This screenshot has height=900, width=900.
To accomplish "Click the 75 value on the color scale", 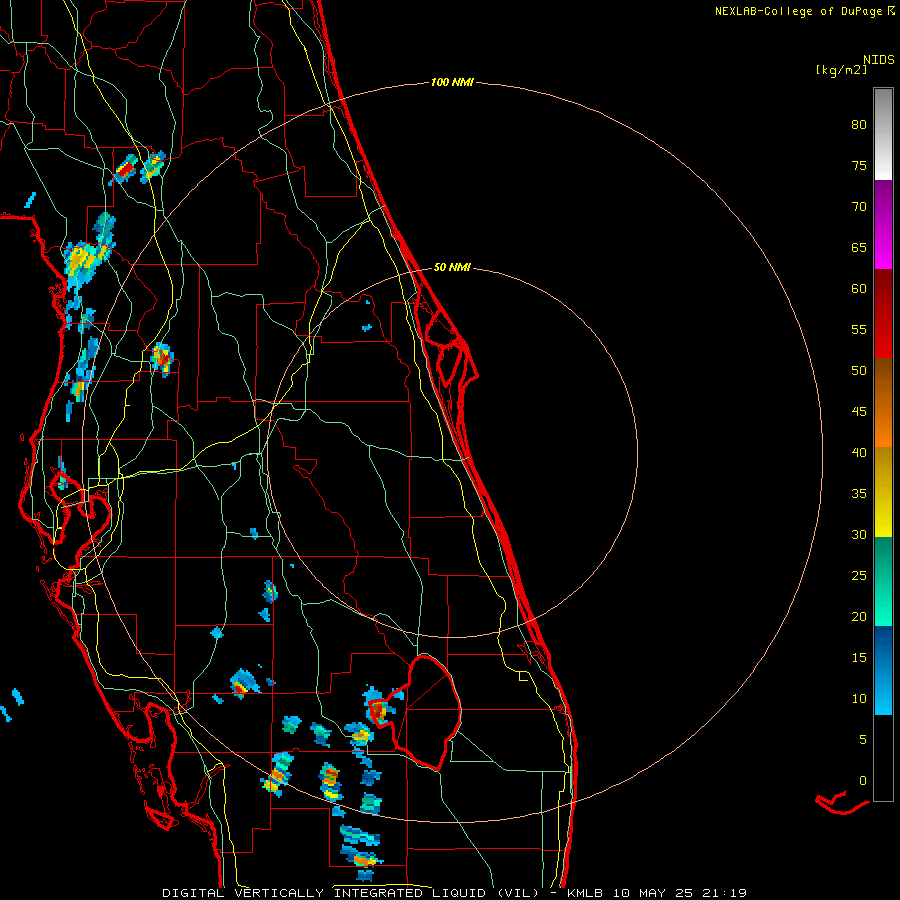I will (x=859, y=166).
